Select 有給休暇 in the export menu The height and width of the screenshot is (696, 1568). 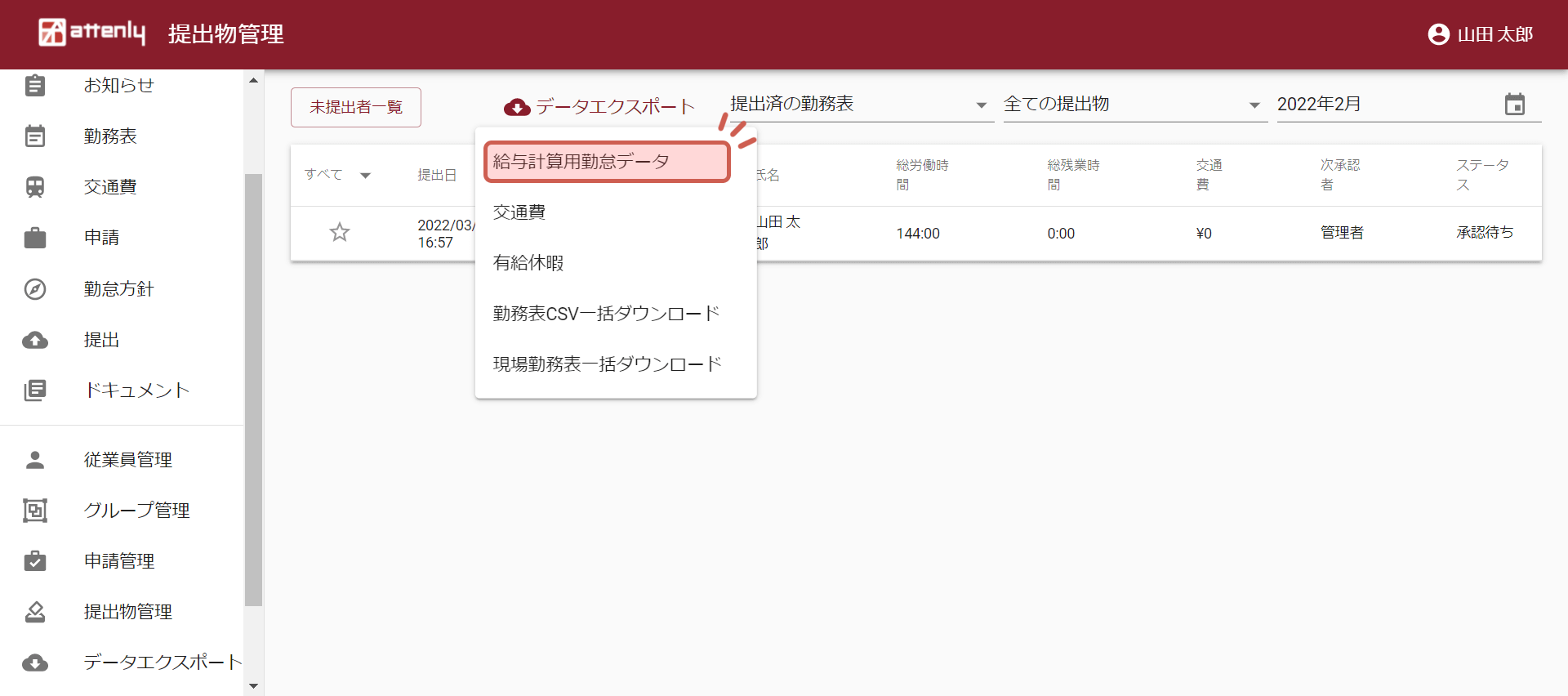pyautogui.click(x=529, y=263)
